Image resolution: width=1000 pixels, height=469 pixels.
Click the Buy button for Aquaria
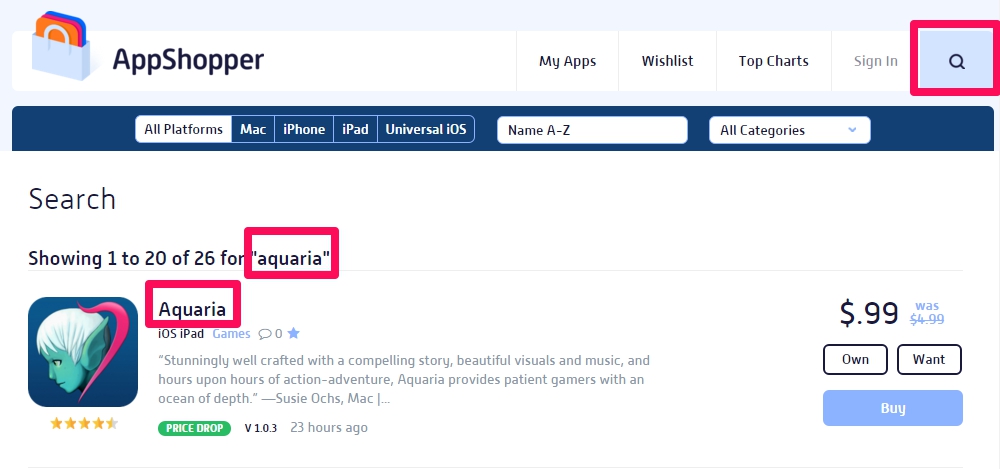(892, 408)
